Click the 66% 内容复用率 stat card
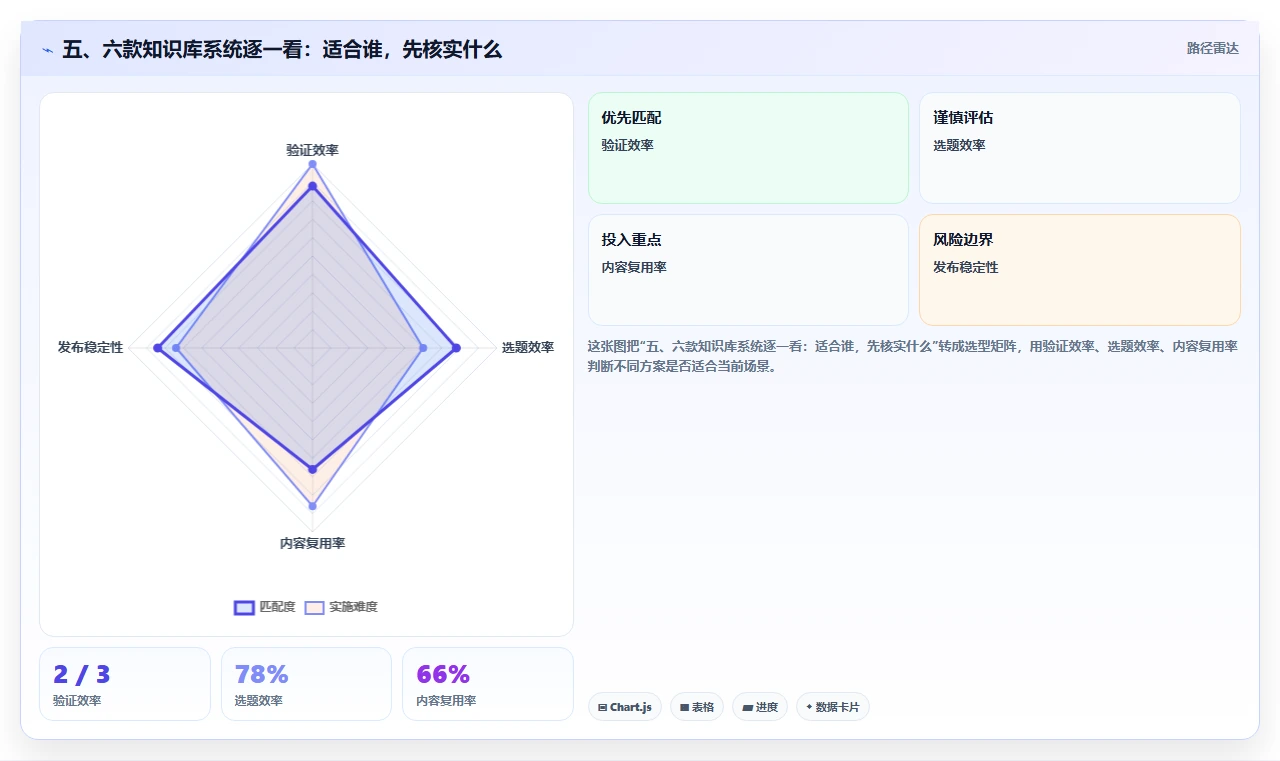The image size is (1280, 761). pos(488,684)
